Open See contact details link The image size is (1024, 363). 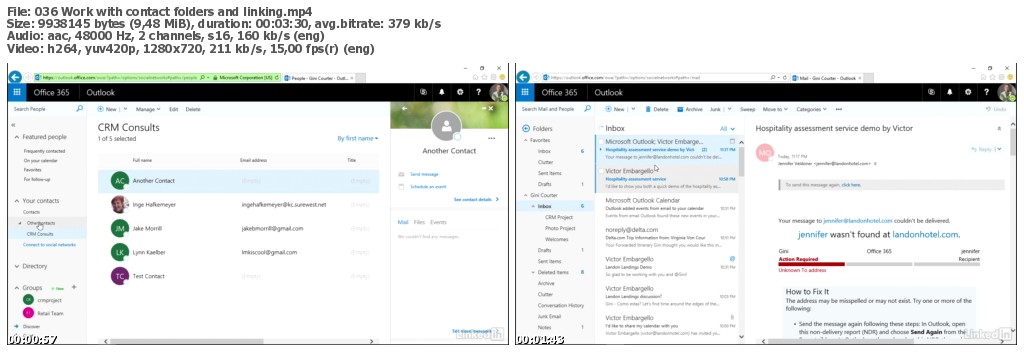(x=476, y=199)
